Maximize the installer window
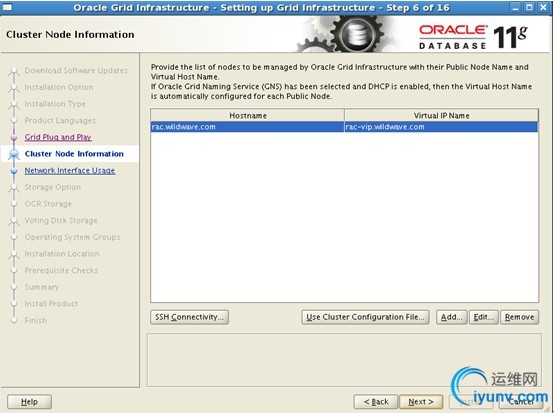Image resolution: width=554 pixels, height=413 pixels. click(x=529, y=7)
